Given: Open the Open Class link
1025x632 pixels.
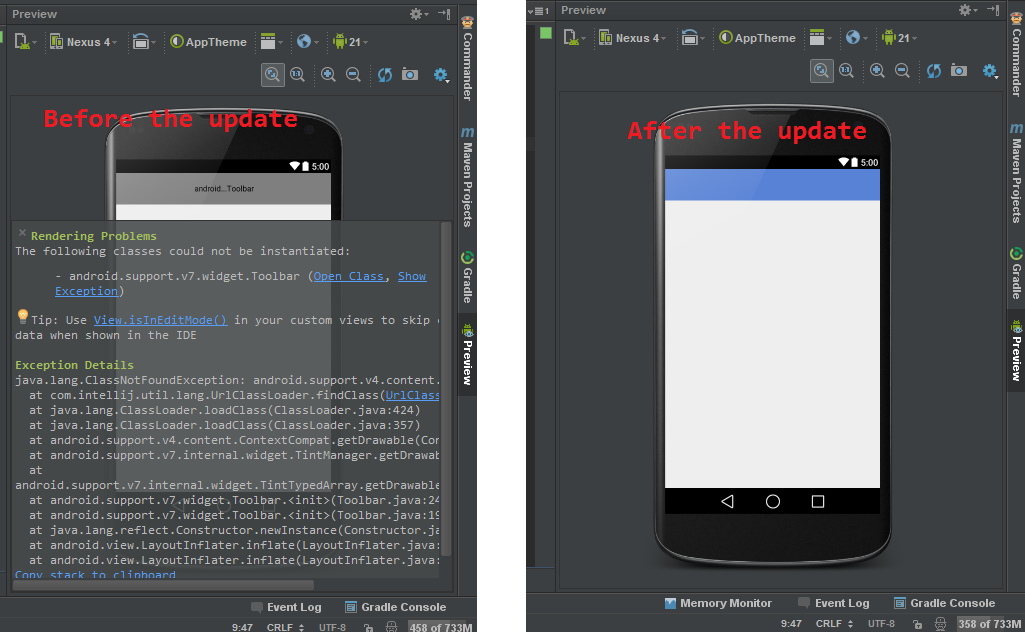Looking at the screenshot, I should point(348,276).
